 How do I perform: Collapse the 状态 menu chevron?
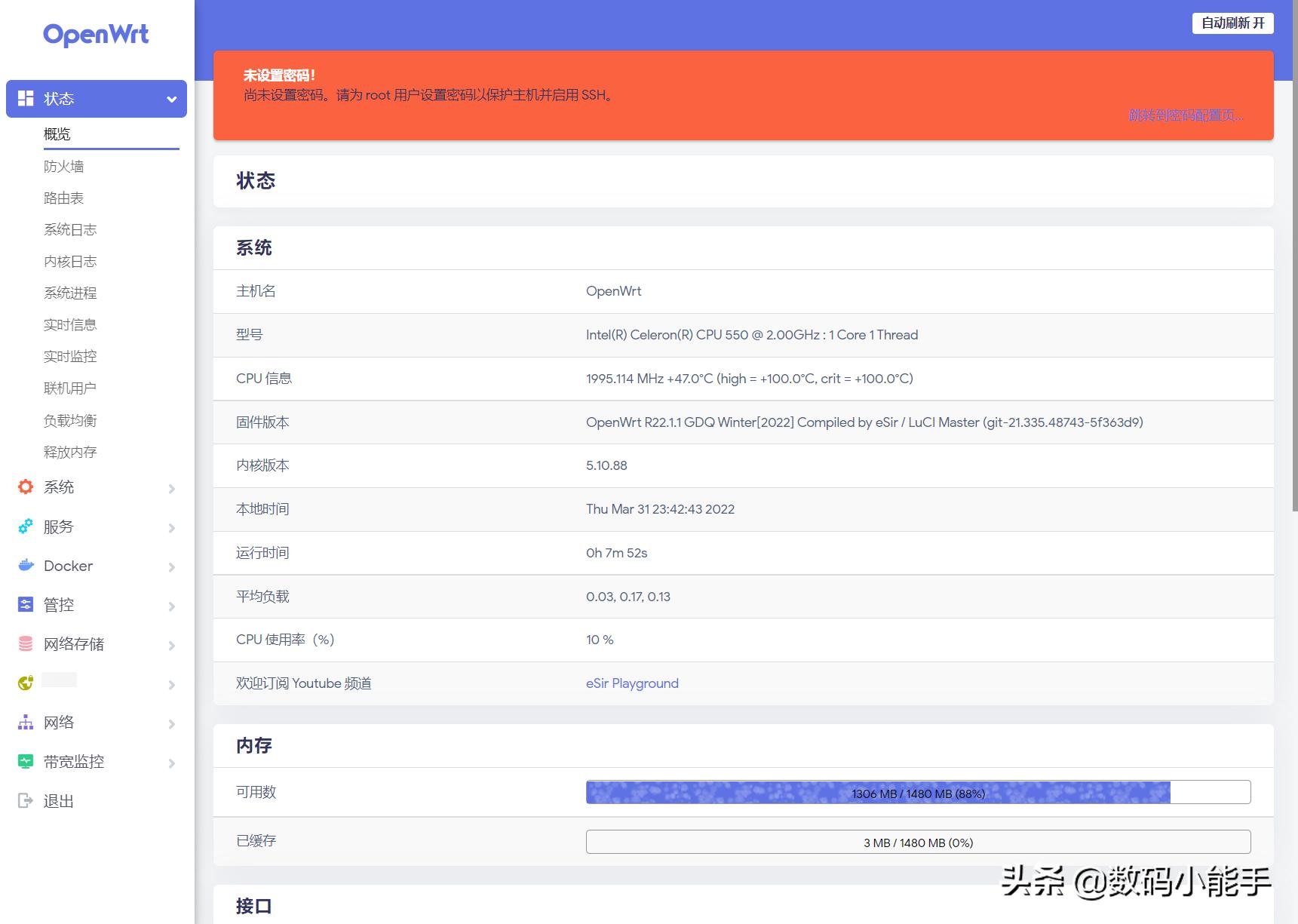click(x=170, y=98)
